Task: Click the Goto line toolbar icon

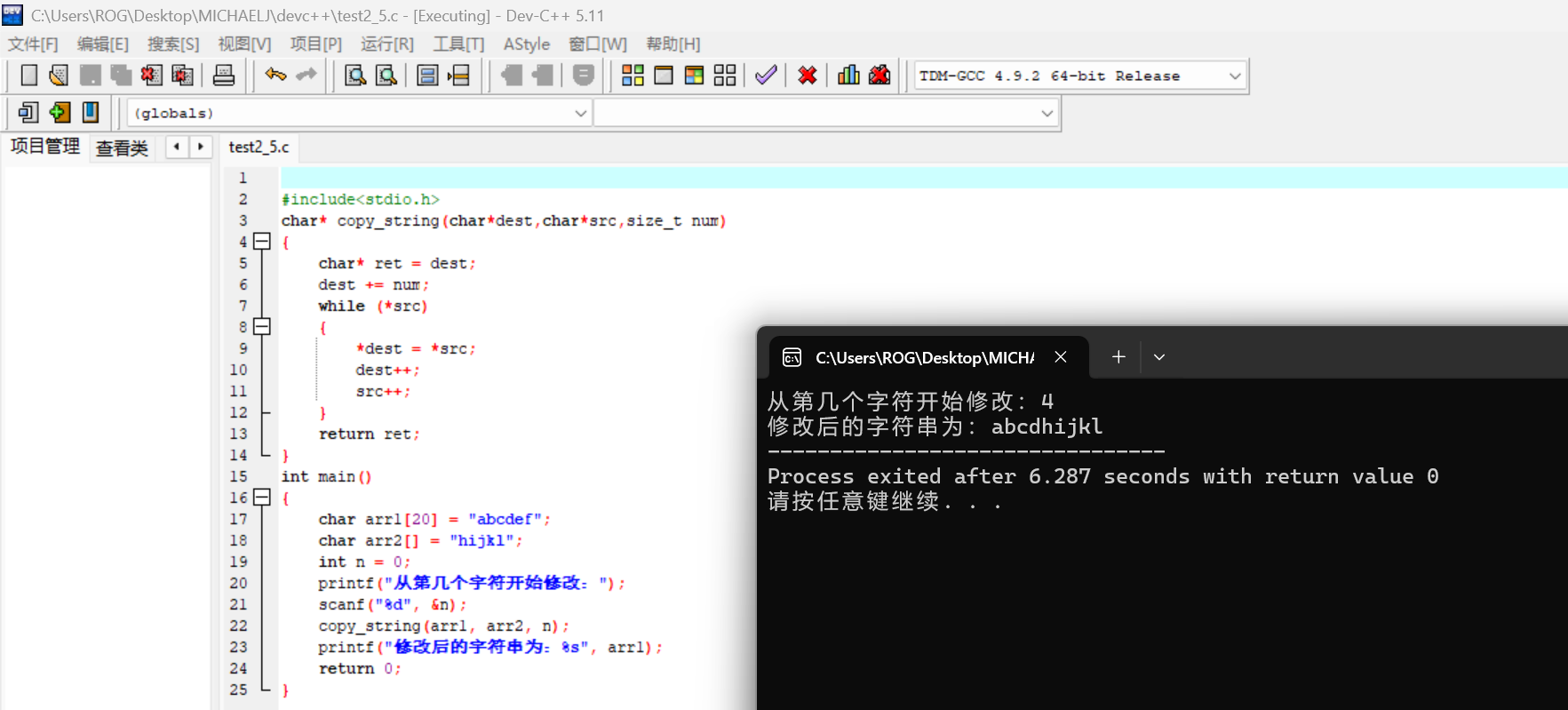Action: 458,76
